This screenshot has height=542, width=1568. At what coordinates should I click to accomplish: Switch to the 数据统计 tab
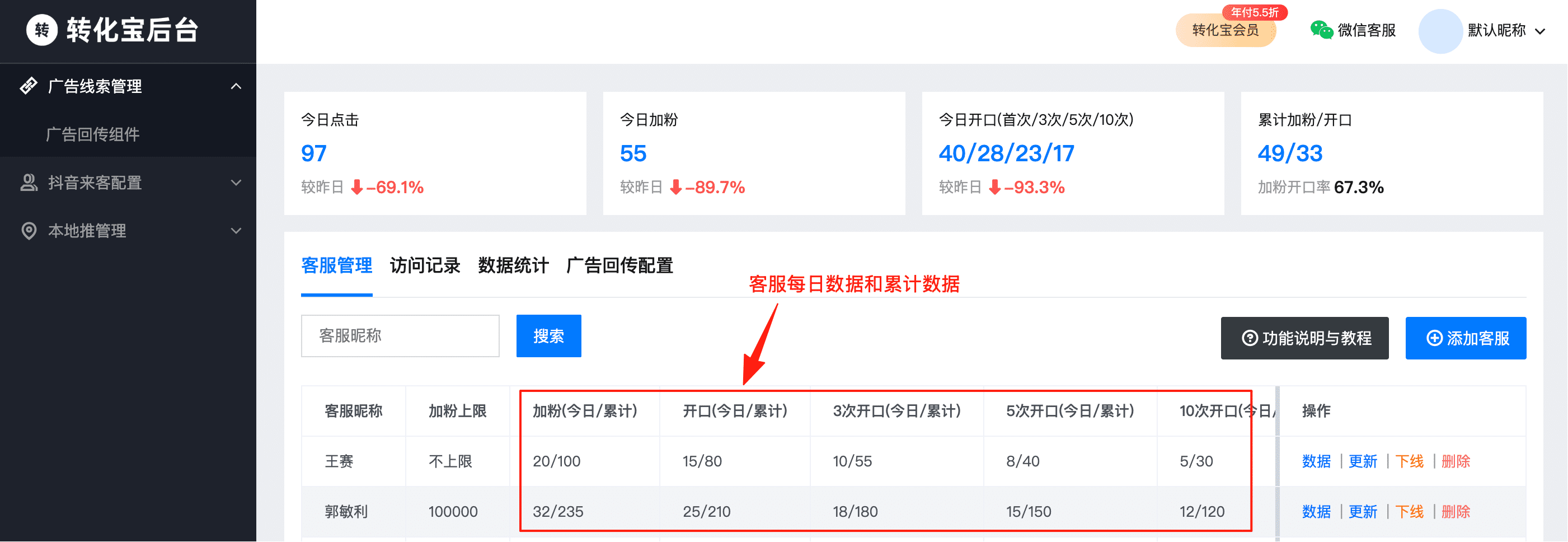(513, 265)
